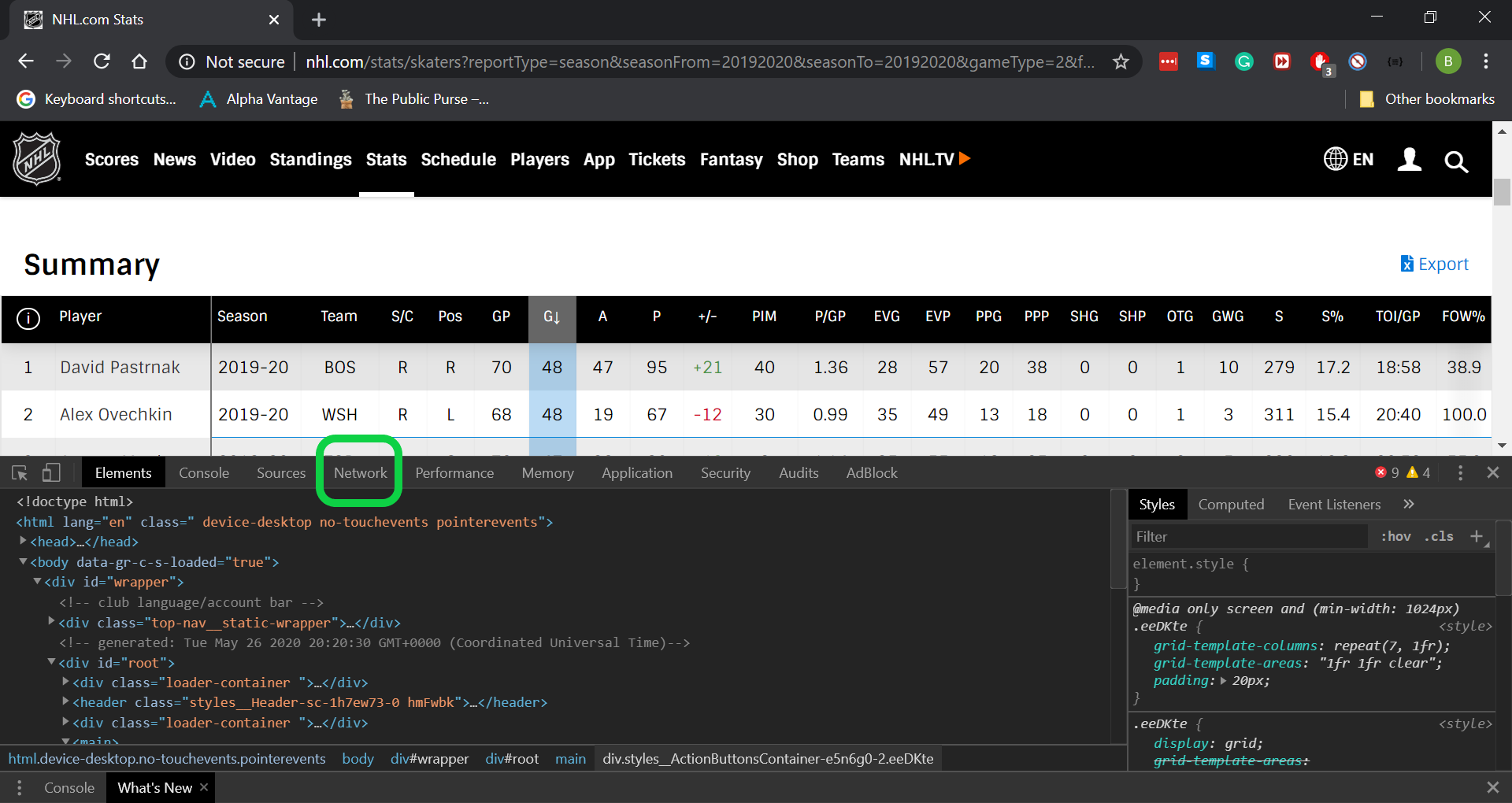Go to NHL Standings page

point(310,159)
